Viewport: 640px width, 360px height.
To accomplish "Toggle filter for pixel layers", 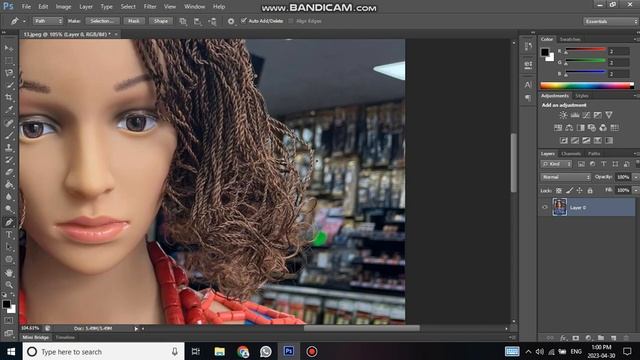I will 581,164.
